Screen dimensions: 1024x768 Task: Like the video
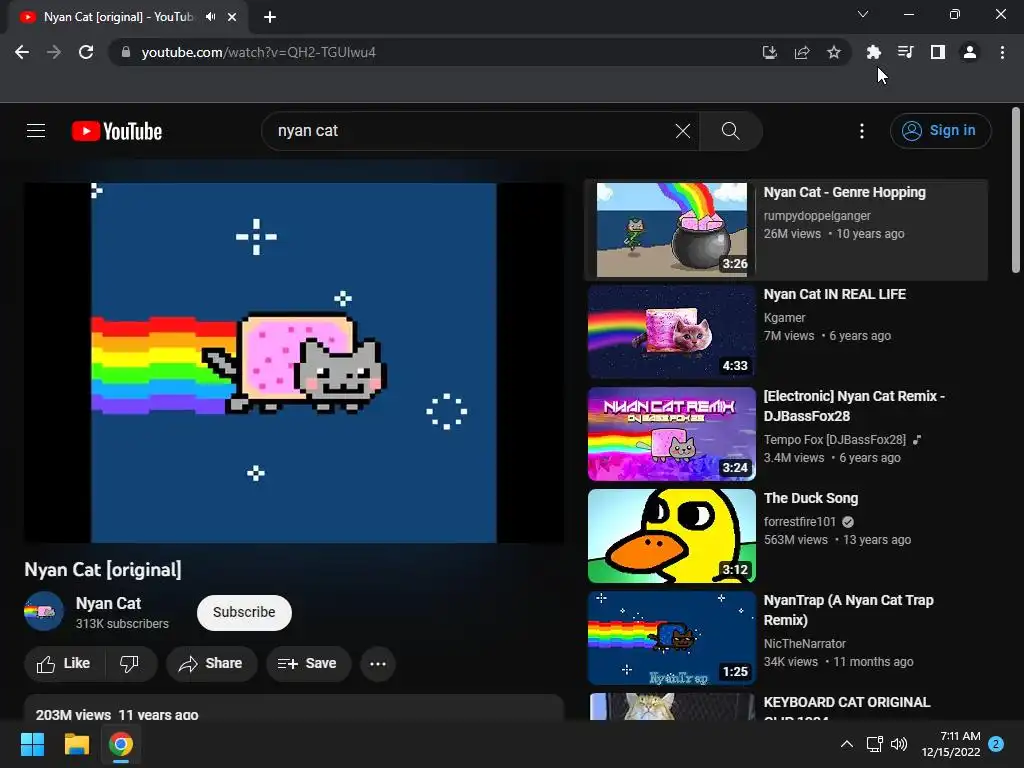tap(64, 664)
